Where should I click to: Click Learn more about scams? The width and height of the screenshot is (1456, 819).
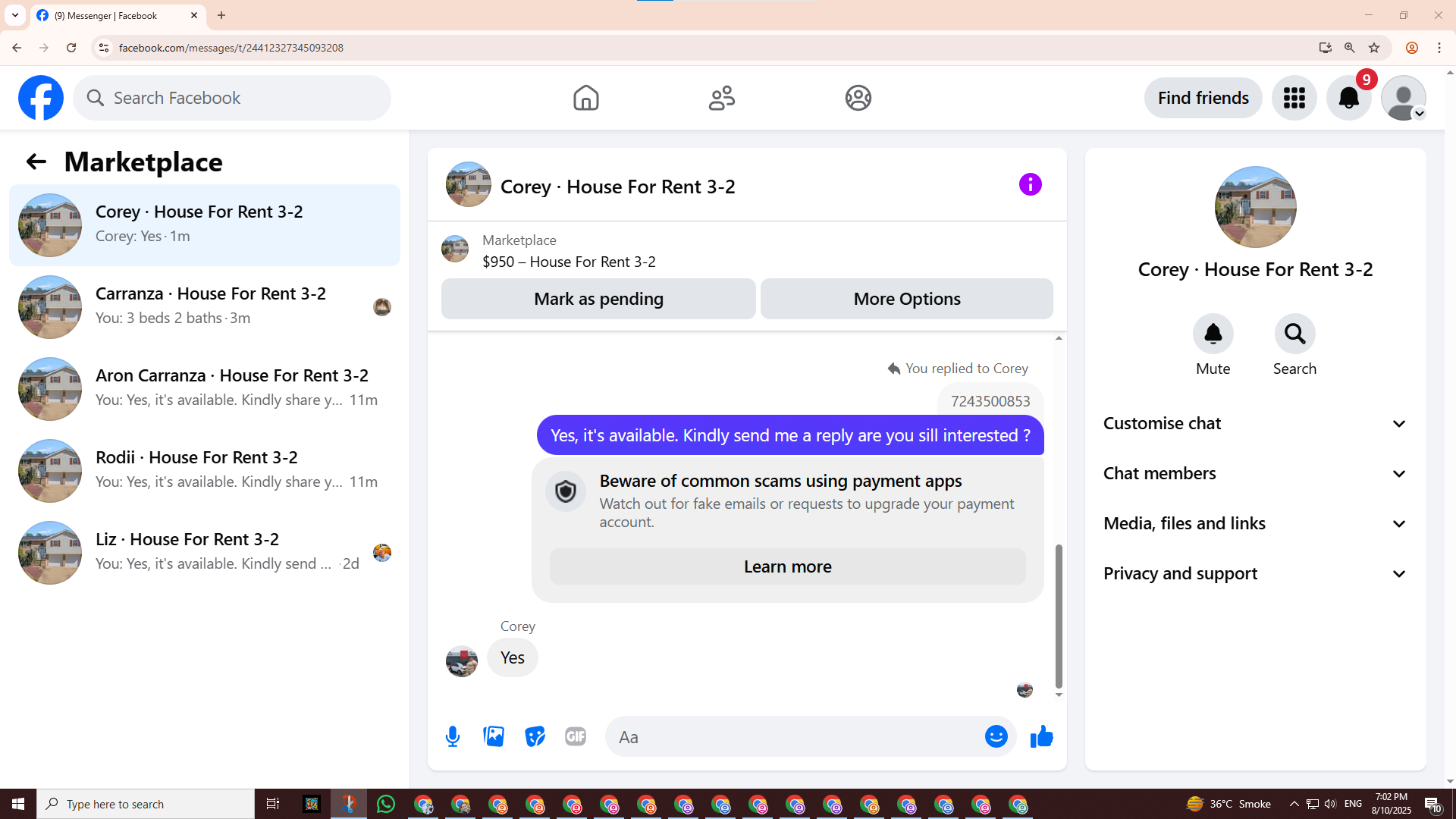tap(787, 566)
